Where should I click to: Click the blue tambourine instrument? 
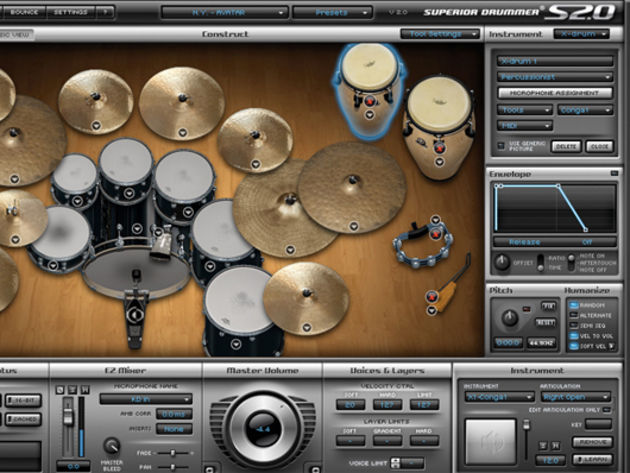[x=423, y=246]
